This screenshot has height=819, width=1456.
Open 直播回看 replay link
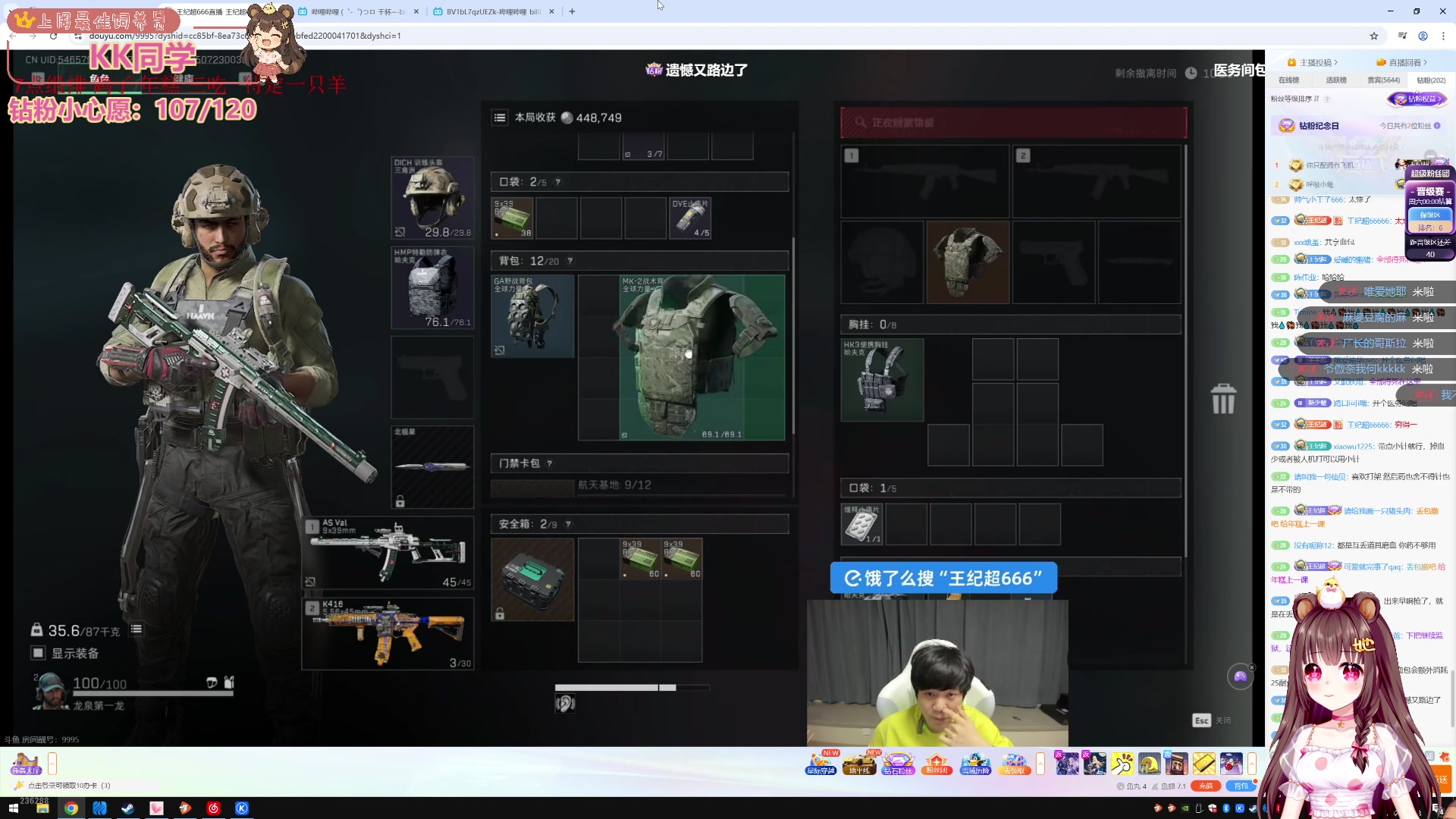[1402, 62]
